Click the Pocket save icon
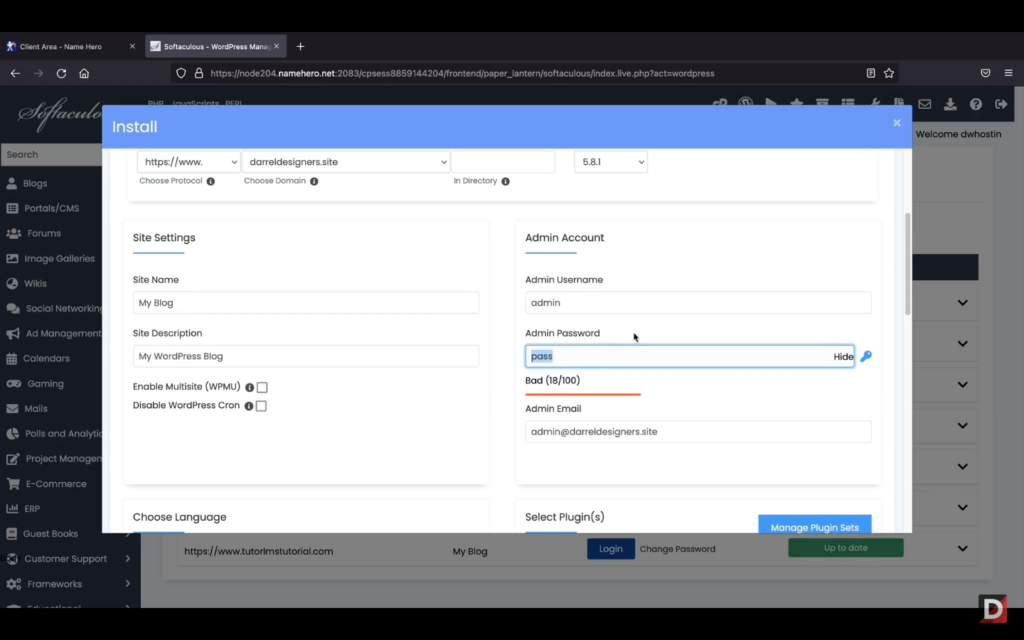This screenshot has width=1024, height=640. pyautogui.click(x=985, y=73)
